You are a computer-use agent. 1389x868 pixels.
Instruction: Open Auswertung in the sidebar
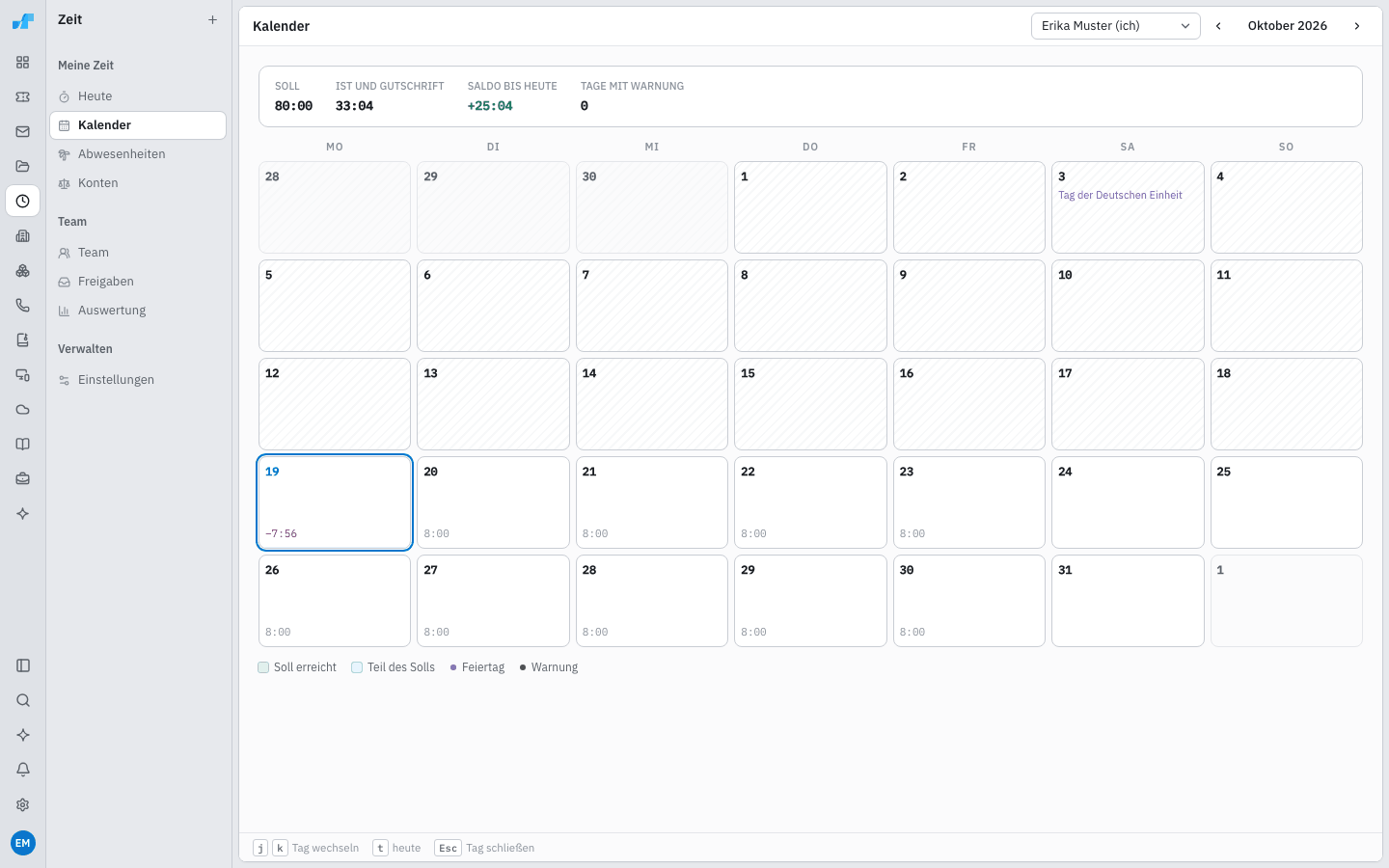tap(138, 311)
